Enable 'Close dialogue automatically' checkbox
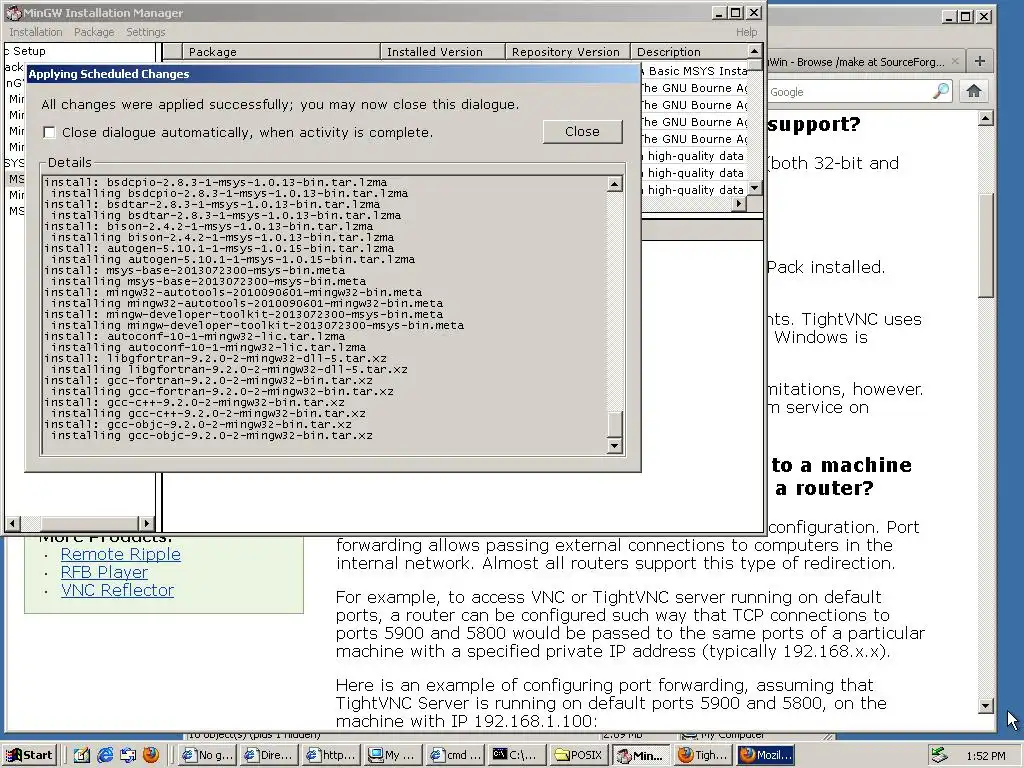This screenshot has width=1024, height=768. (49, 133)
